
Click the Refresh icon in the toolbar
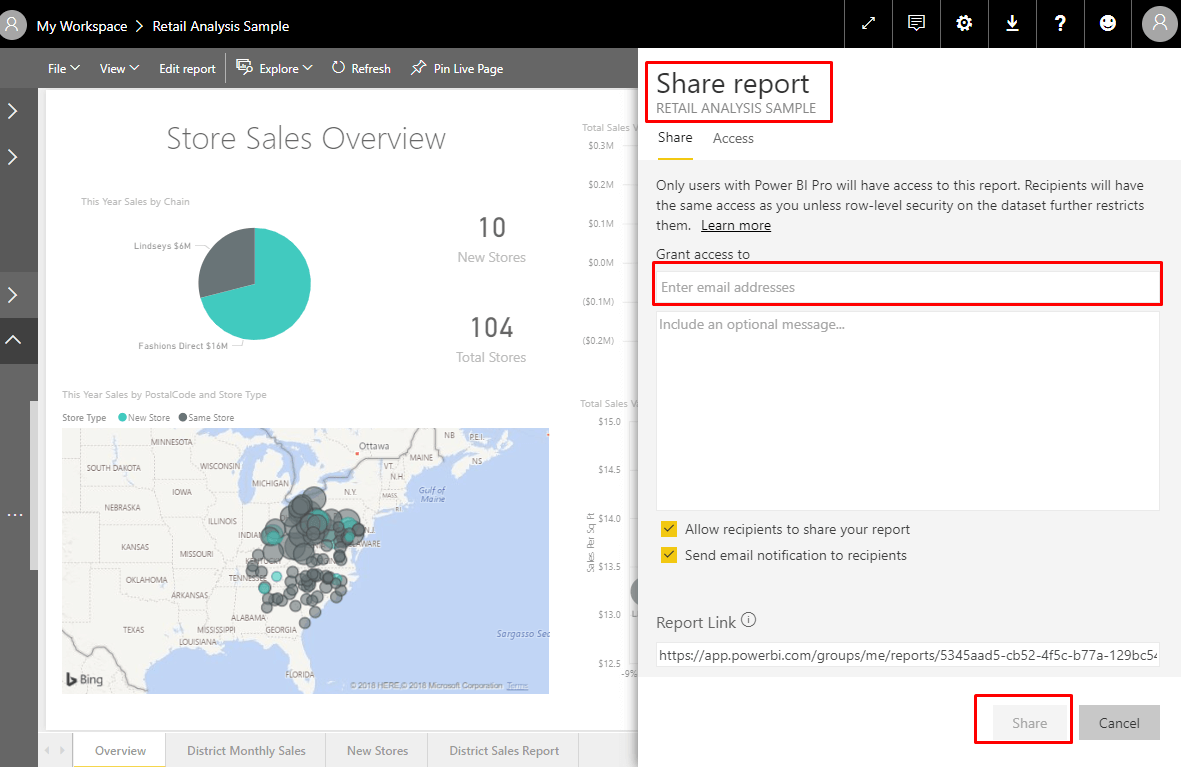tap(338, 68)
